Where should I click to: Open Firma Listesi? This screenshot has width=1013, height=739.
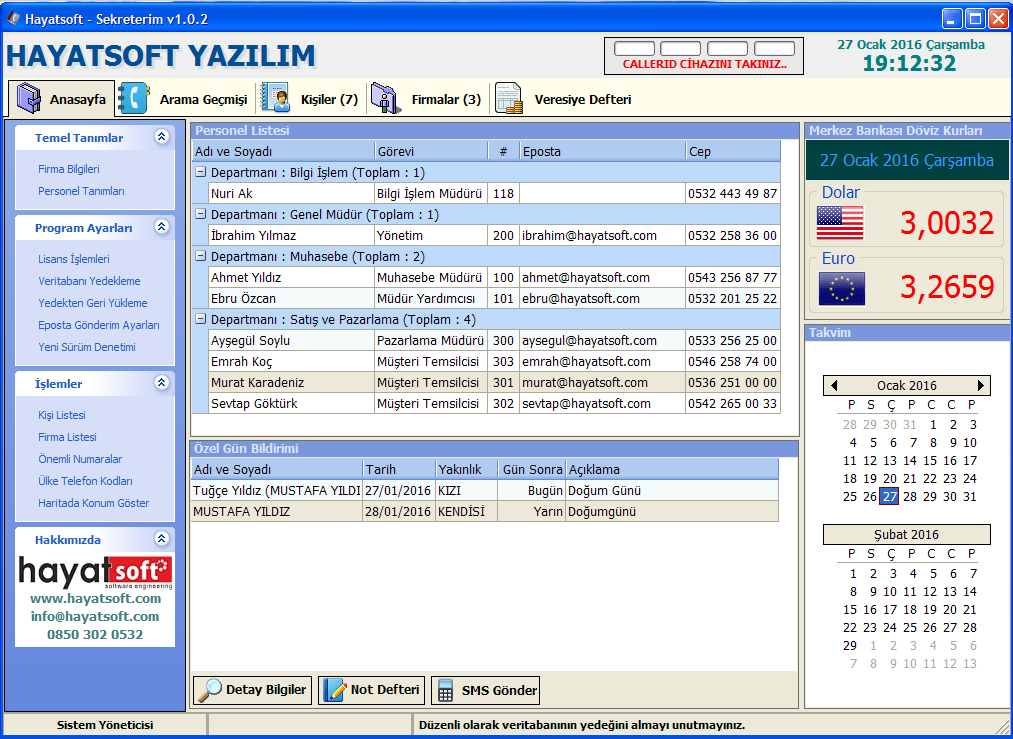[x=67, y=437]
